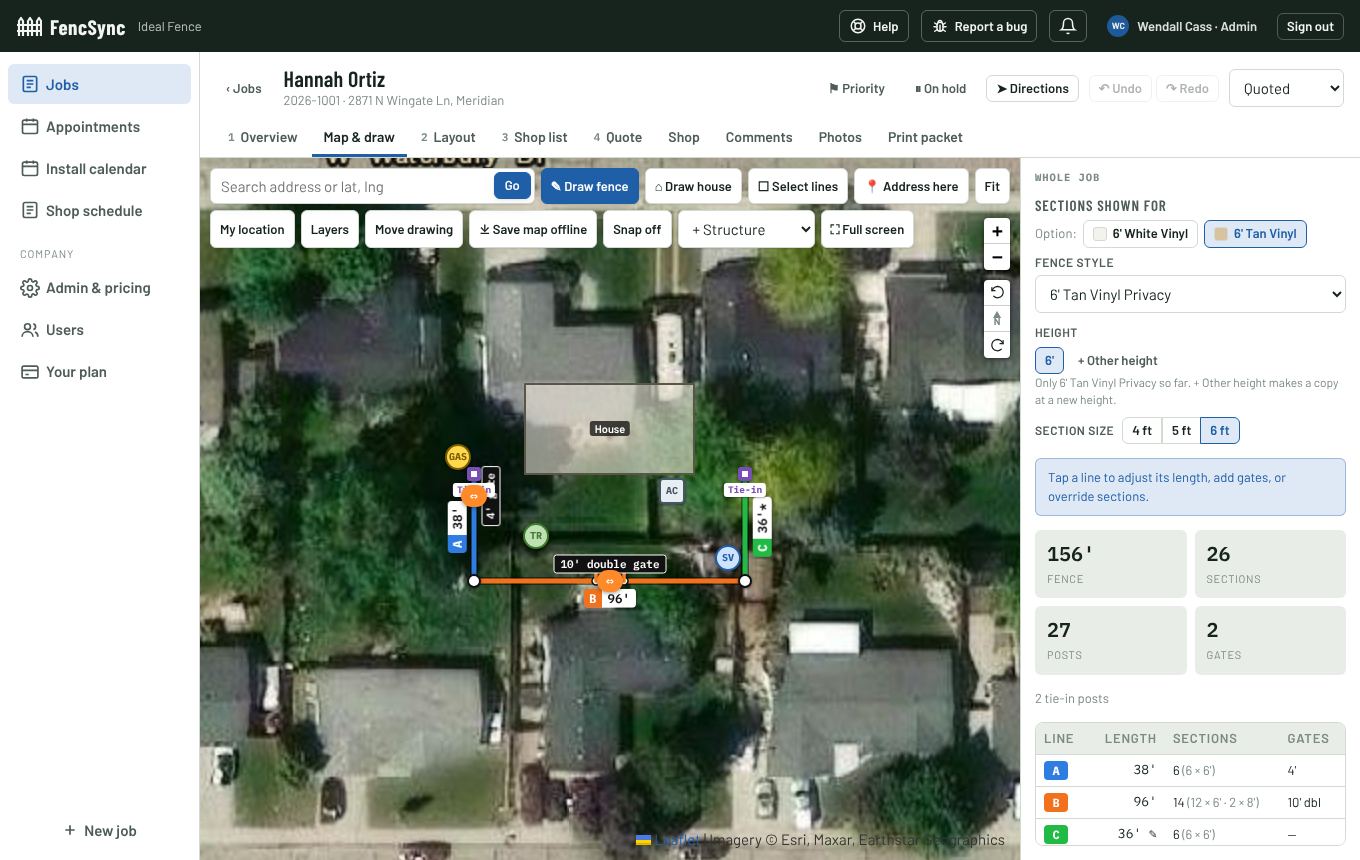
Task: Toggle Snap off button
Action: 637,229
